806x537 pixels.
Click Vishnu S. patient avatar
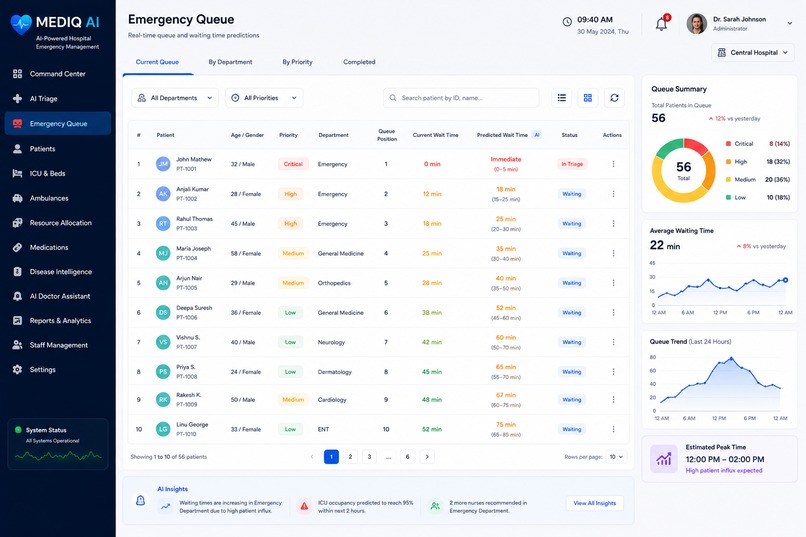163,342
